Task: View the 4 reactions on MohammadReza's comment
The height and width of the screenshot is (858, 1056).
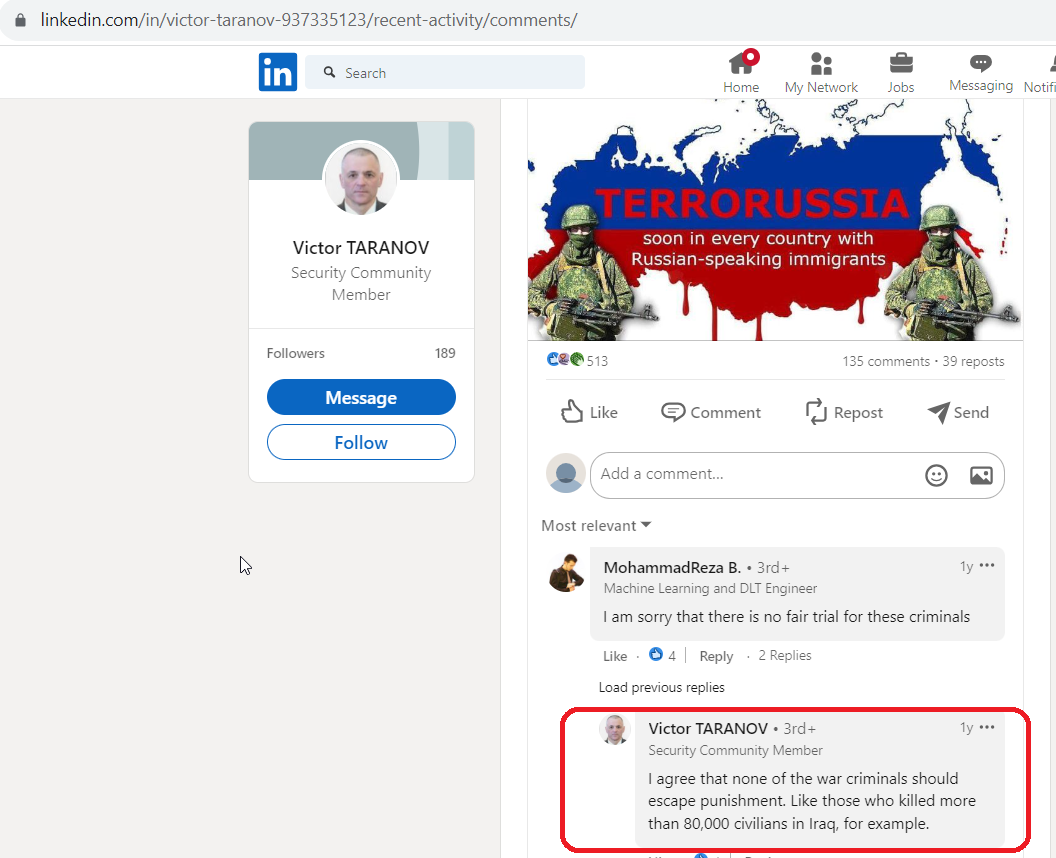Action: coord(662,655)
